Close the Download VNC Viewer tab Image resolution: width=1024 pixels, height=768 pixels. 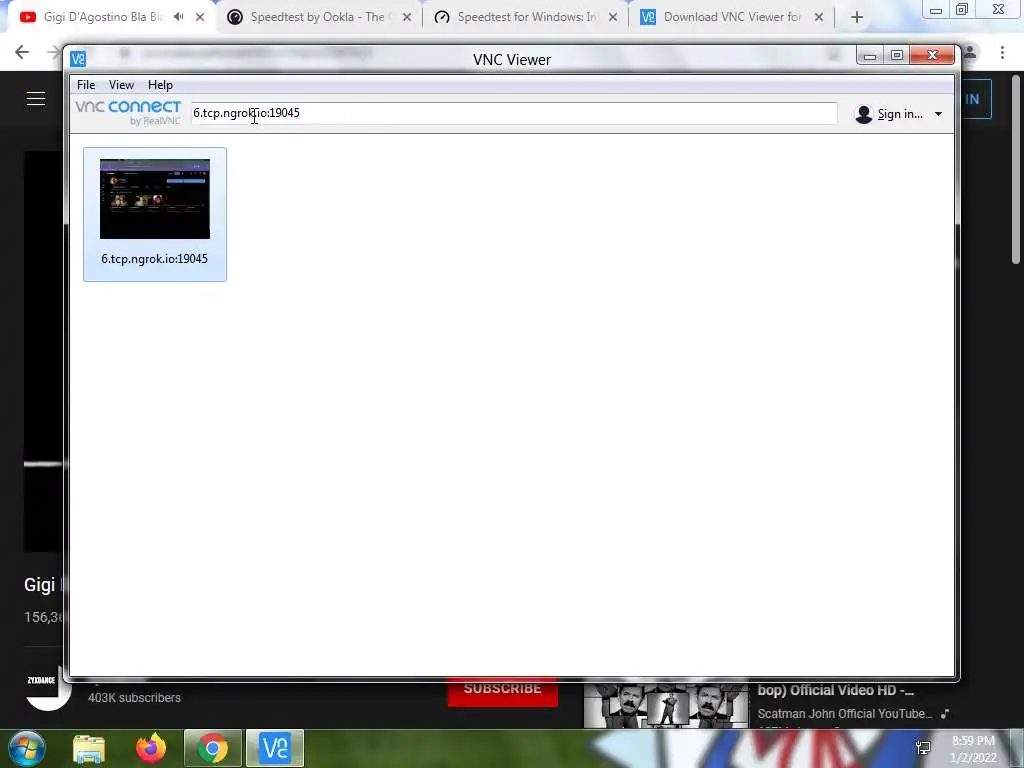click(819, 17)
